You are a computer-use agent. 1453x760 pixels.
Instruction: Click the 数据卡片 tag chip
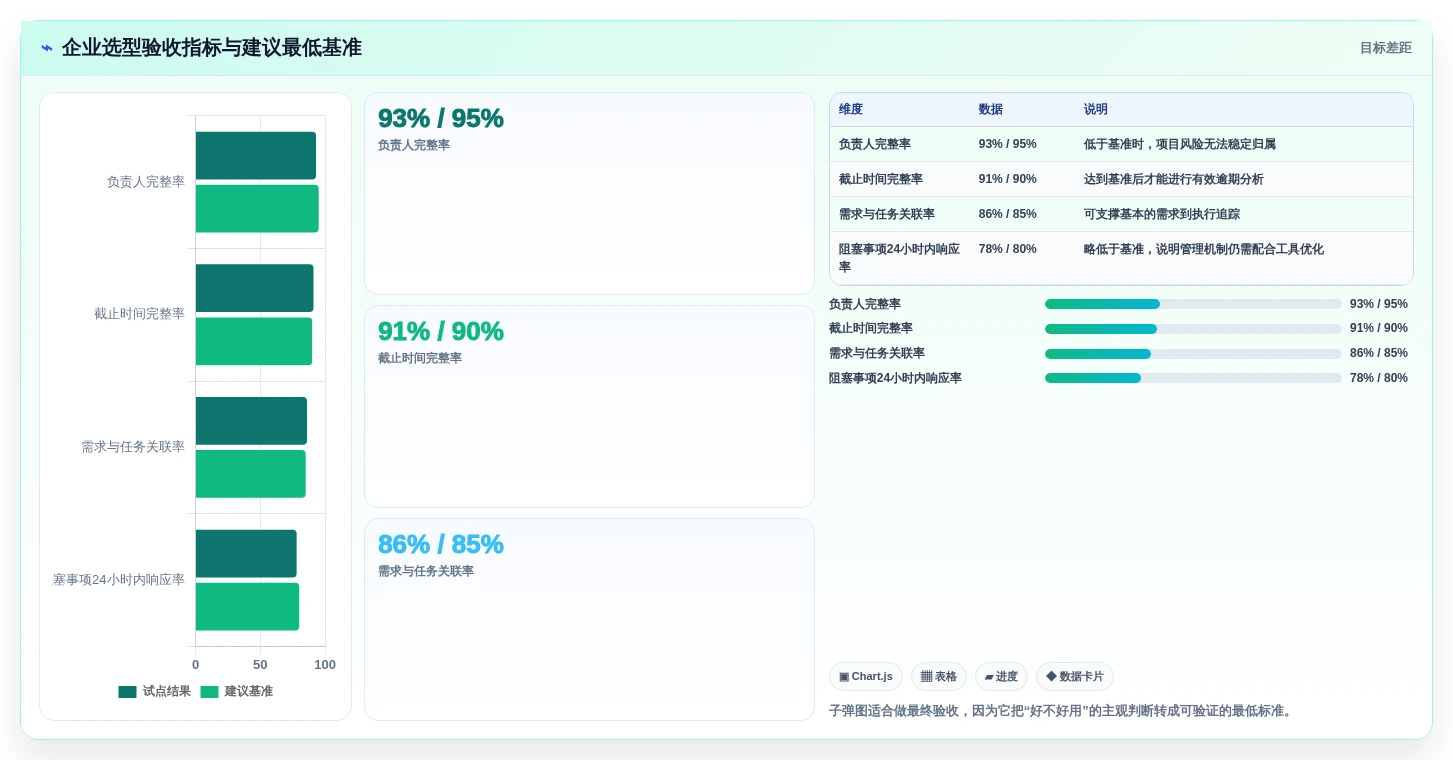pyautogui.click(x=1075, y=677)
